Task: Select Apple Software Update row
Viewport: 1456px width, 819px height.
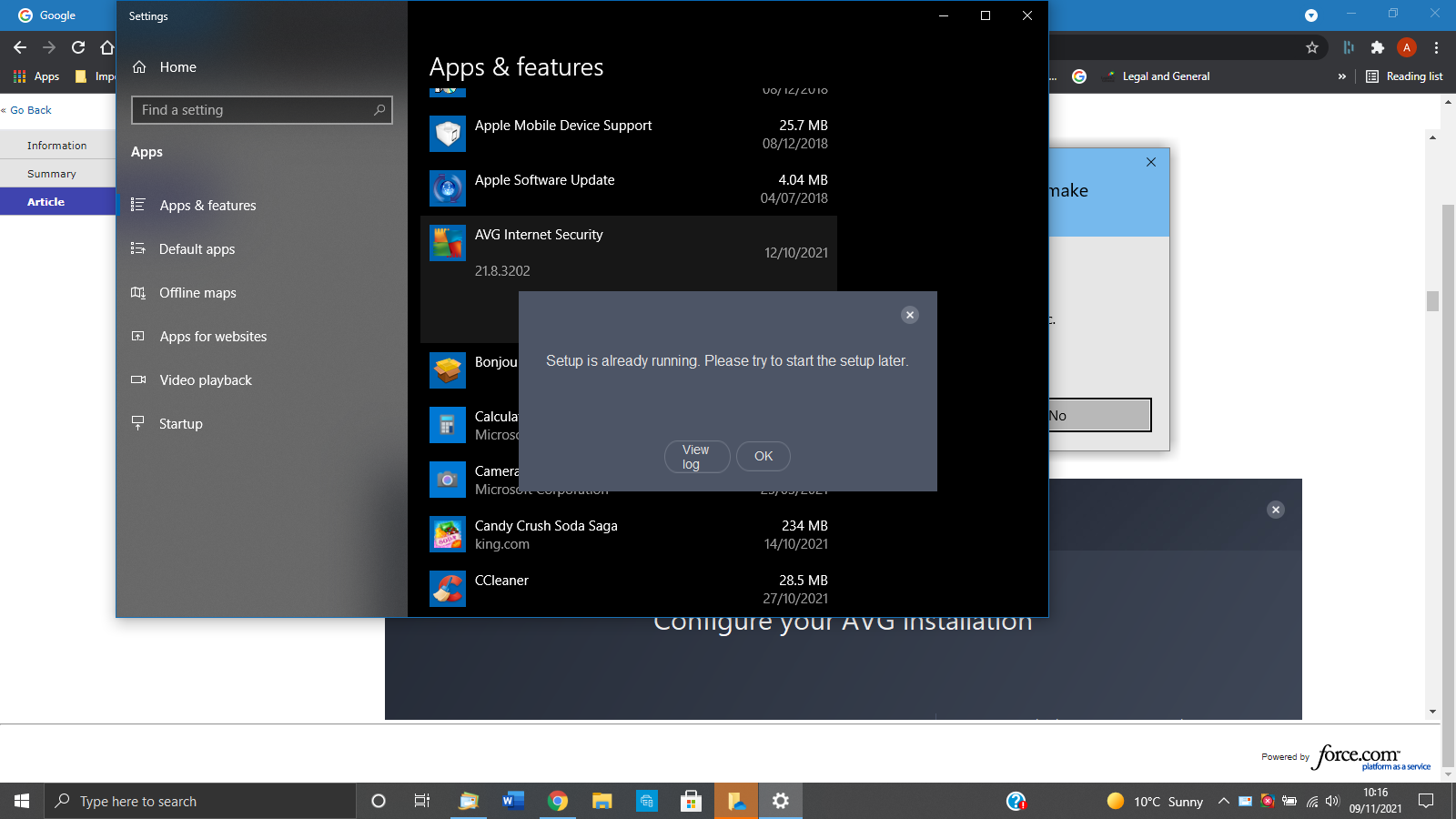Action: 629,188
